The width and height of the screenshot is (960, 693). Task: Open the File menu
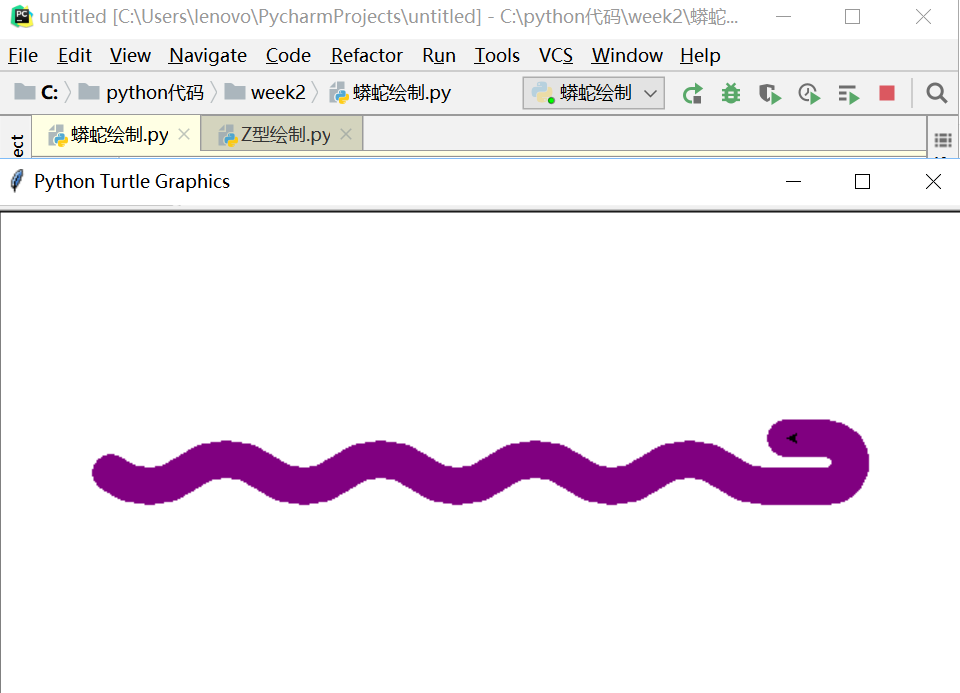tap(23, 56)
